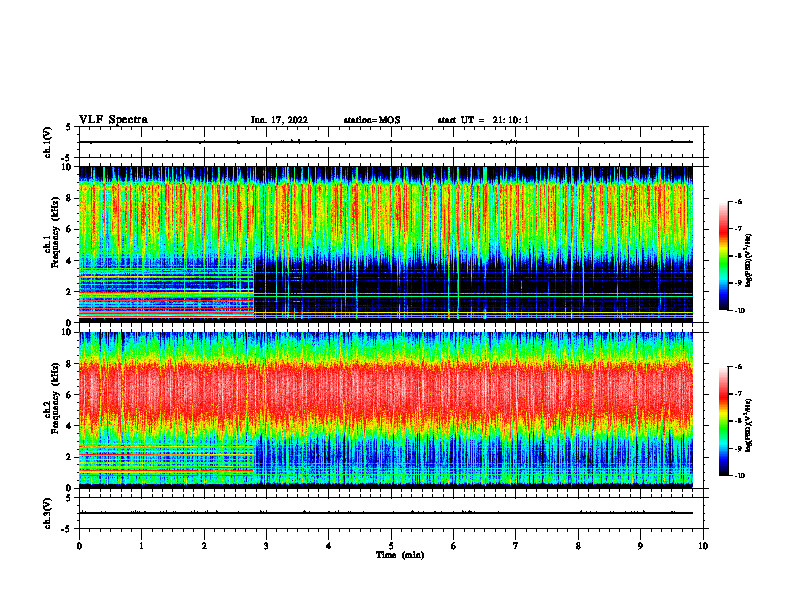Image resolution: width=792 pixels, height=612 pixels.
Task: Click the log(PSD) label beside ch.1 colorbar
Action: [x=748, y=261]
